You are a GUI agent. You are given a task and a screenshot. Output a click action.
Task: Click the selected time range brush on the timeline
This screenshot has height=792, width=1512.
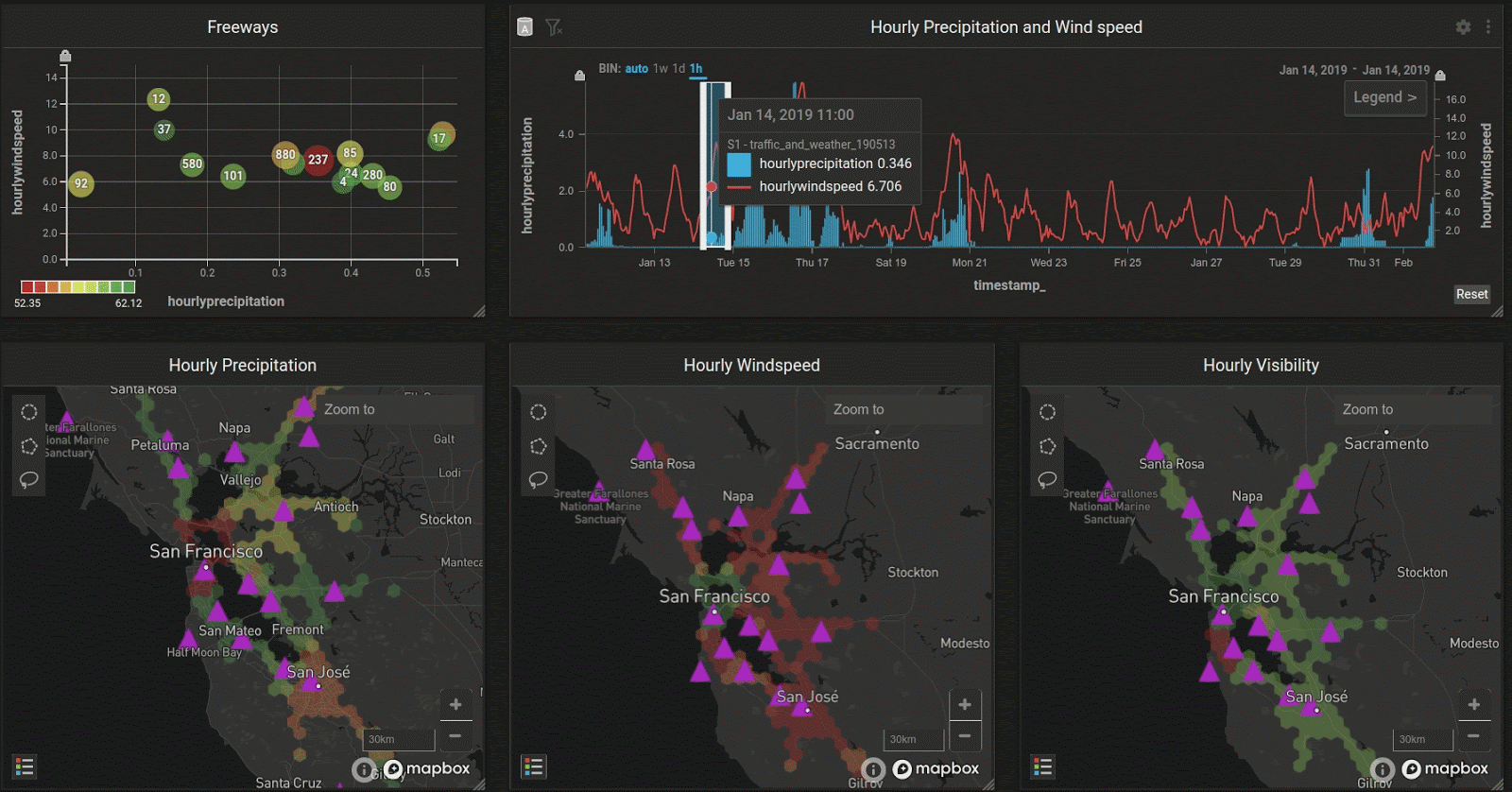[x=715, y=165]
